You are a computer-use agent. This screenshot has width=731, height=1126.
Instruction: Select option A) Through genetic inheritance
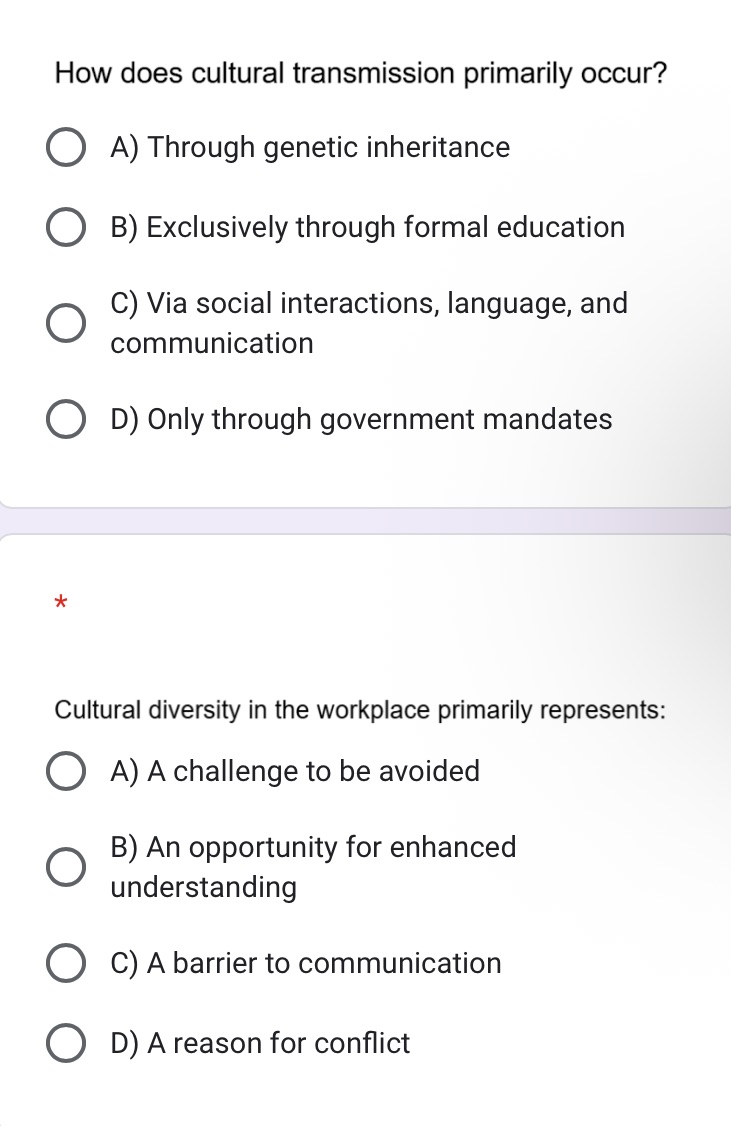click(x=66, y=147)
